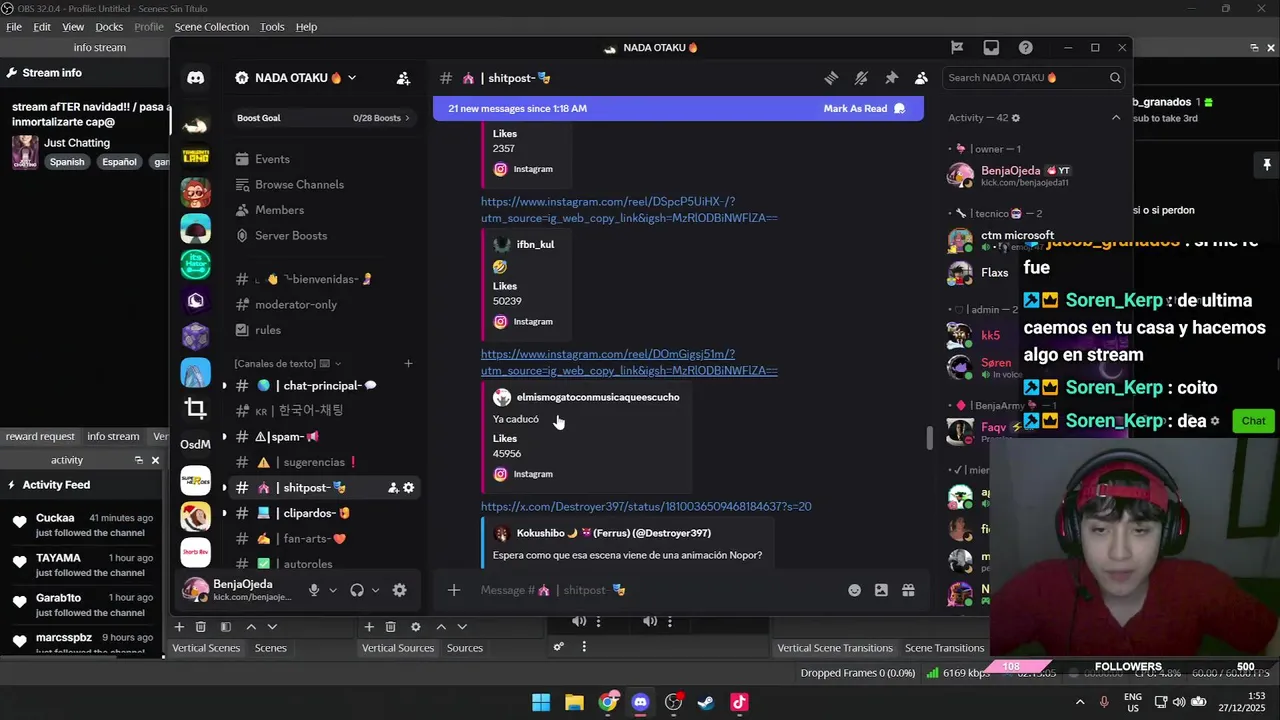This screenshot has width=1280, height=720.
Task: Open the Instagram reel link DOmGigsj51m
Action: pyautogui.click(x=629, y=362)
